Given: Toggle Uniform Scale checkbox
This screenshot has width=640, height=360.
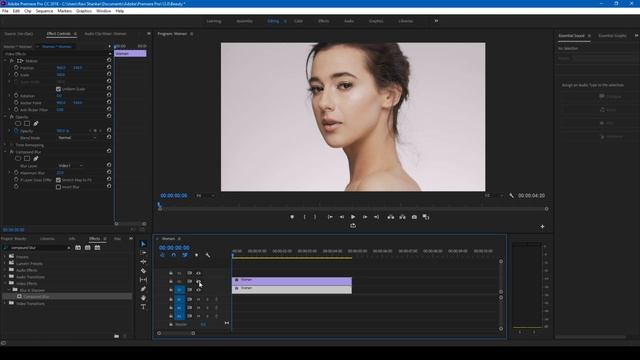Looking at the screenshot, I should [58, 89].
